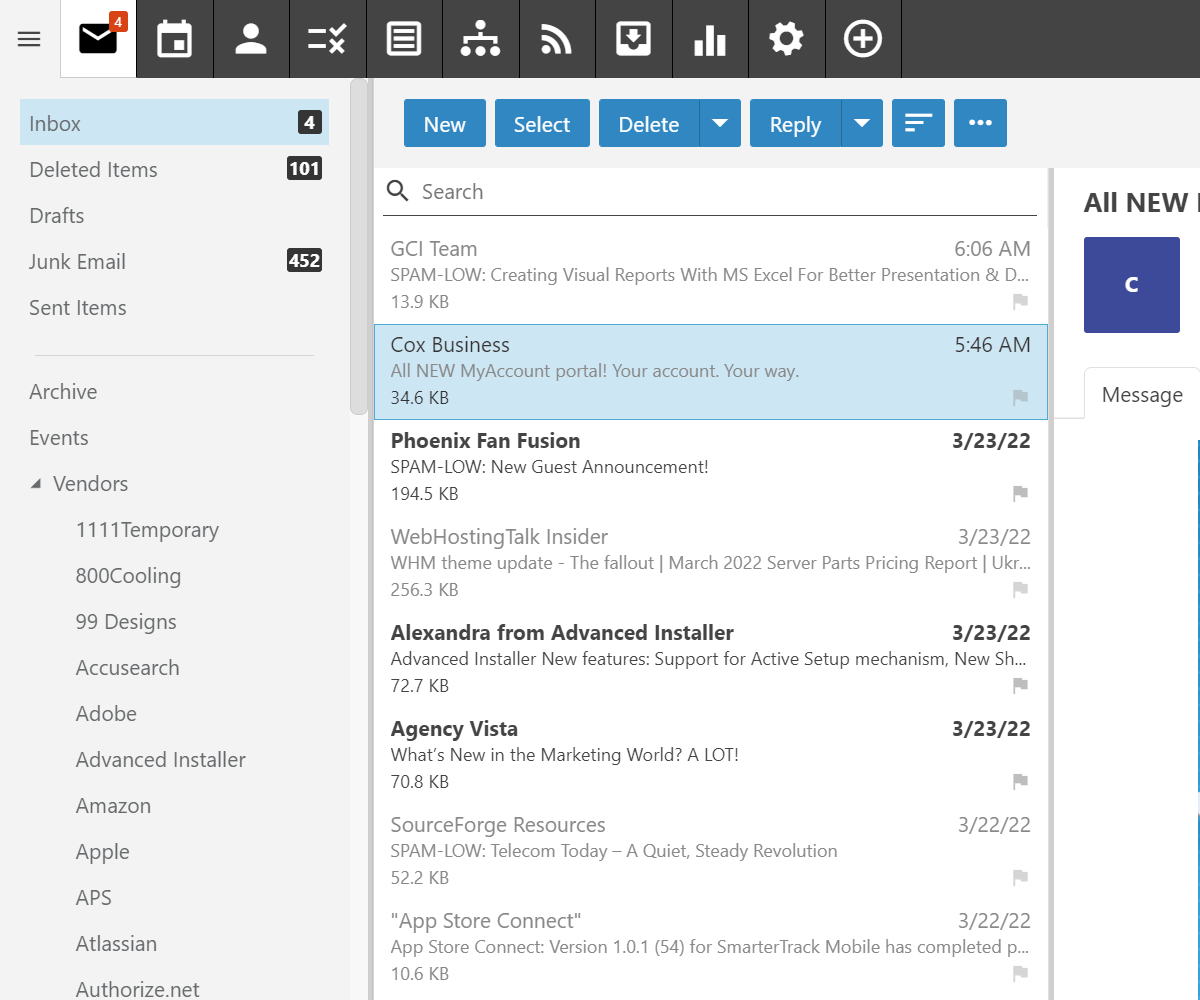Select the Authorize.net folder
Image resolution: width=1200 pixels, height=1000 pixels.
137,988
